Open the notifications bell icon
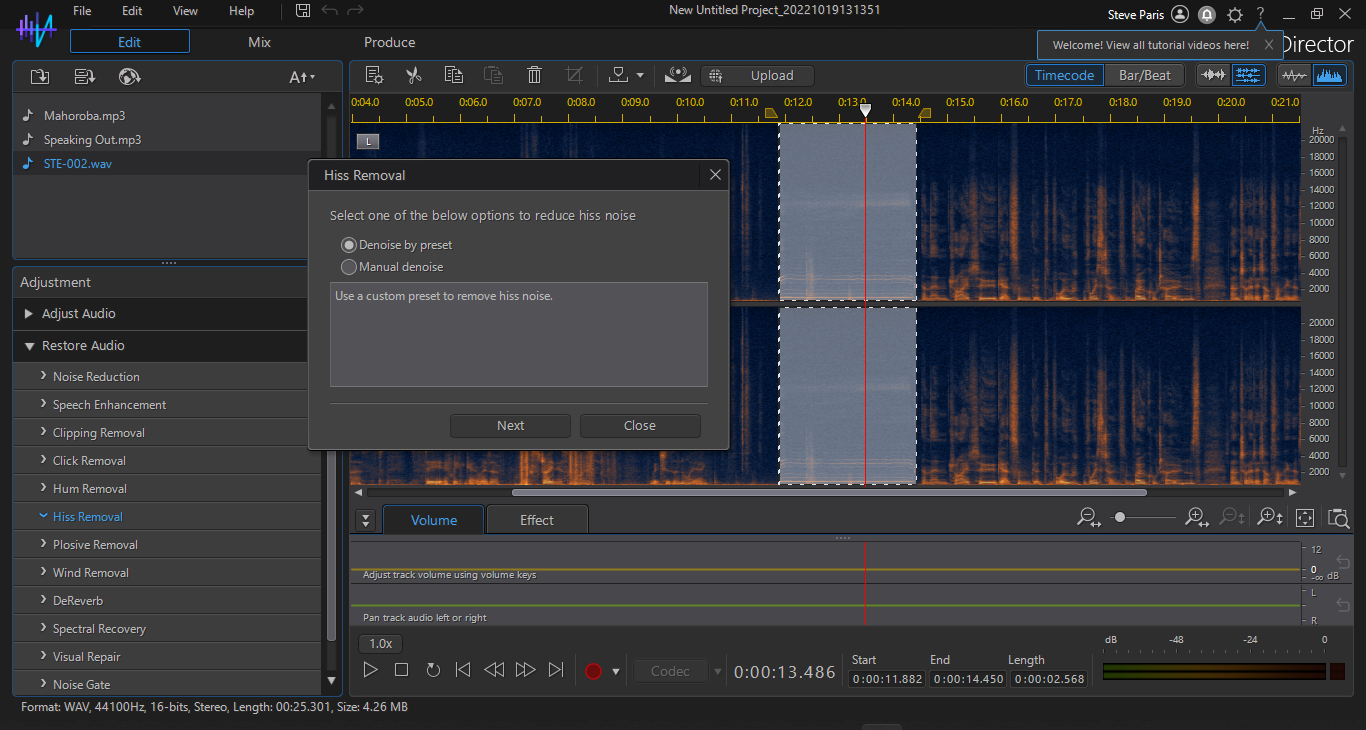The width and height of the screenshot is (1366, 730). click(x=1207, y=14)
